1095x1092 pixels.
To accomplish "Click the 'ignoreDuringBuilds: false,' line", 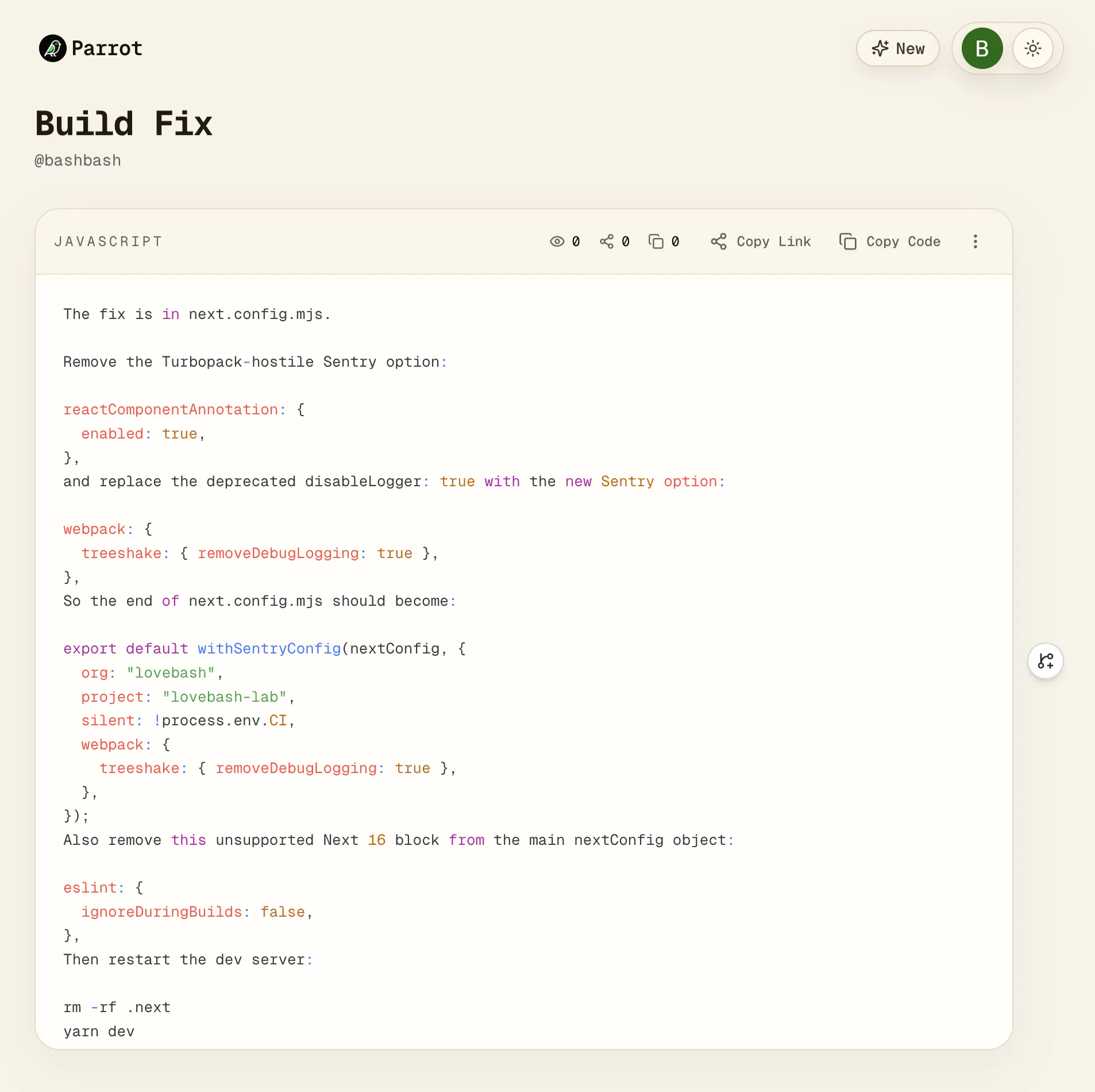I will (197, 912).
